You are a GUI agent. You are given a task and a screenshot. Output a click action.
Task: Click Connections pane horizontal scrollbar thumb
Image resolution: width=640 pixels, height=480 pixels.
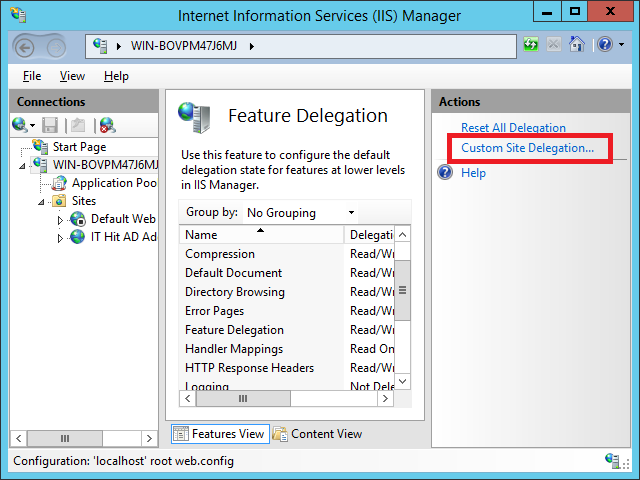pyautogui.click(x=64, y=438)
